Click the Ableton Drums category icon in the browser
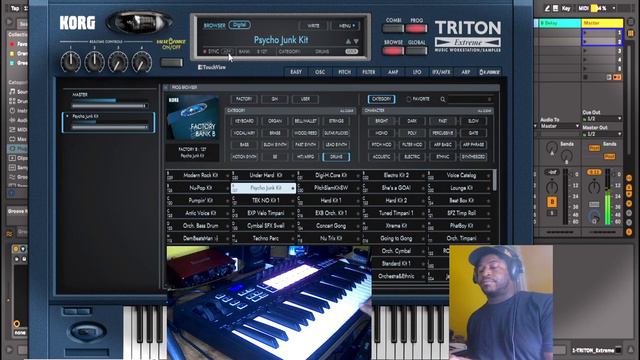 12,101
